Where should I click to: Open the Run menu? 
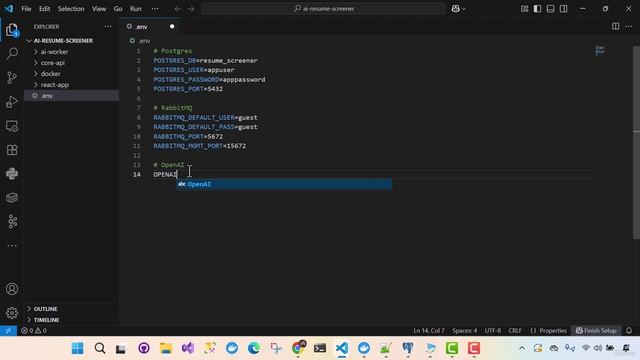pyautogui.click(x=136, y=9)
